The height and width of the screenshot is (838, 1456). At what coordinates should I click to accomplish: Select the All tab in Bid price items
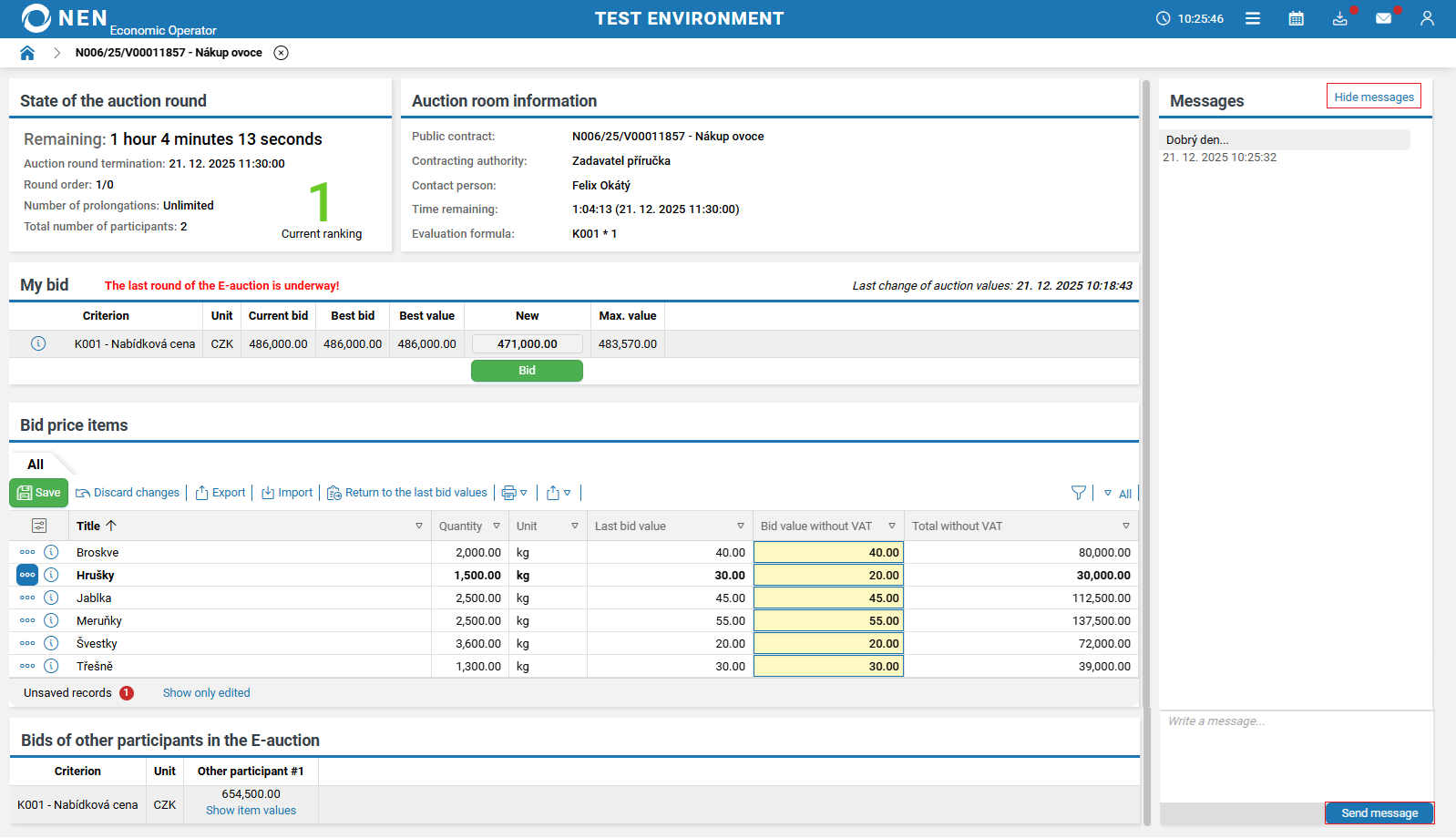(x=36, y=465)
